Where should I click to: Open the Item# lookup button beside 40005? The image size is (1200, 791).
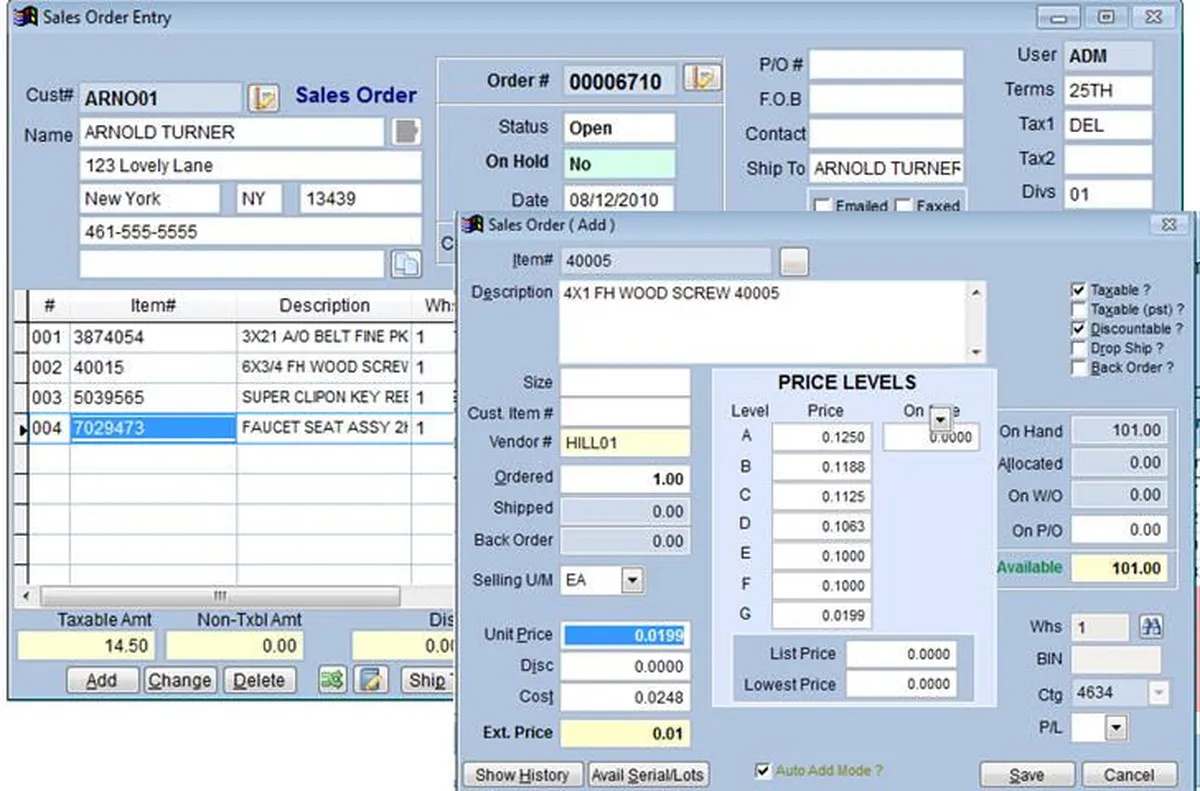point(795,261)
